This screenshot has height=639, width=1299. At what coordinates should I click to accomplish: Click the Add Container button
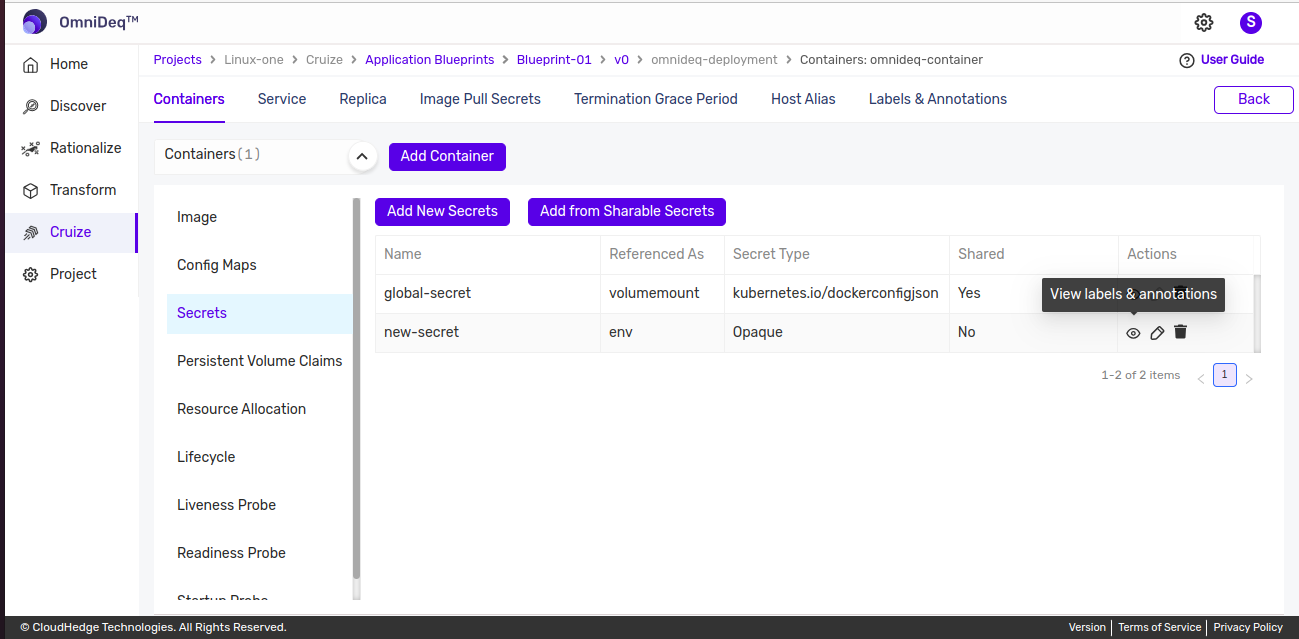pyautogui.click(x=447, y=156)
